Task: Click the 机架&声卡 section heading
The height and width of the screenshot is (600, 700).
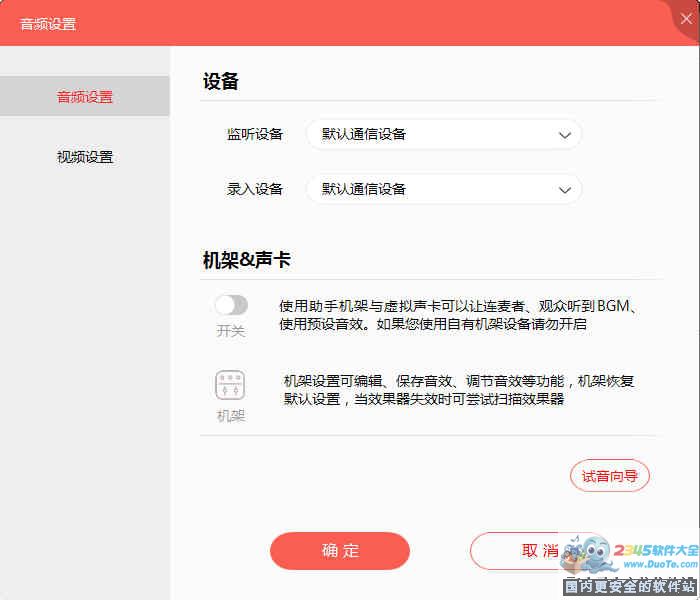Action: [247, 260]
